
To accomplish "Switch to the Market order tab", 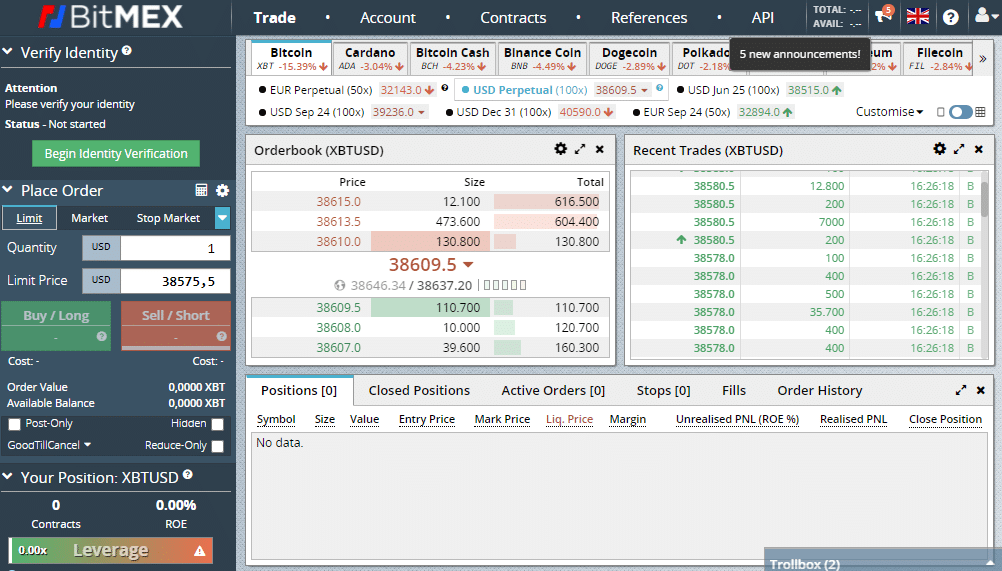I will pyautogui.click(x=89, y=218).
